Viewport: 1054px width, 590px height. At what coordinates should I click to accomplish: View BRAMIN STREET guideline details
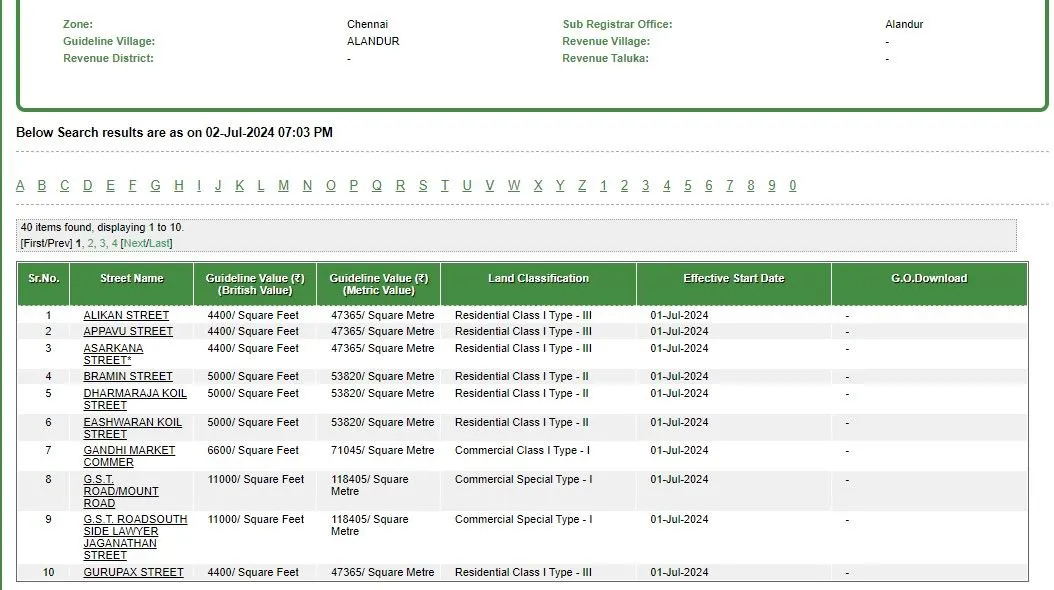[x=128, y=376]
